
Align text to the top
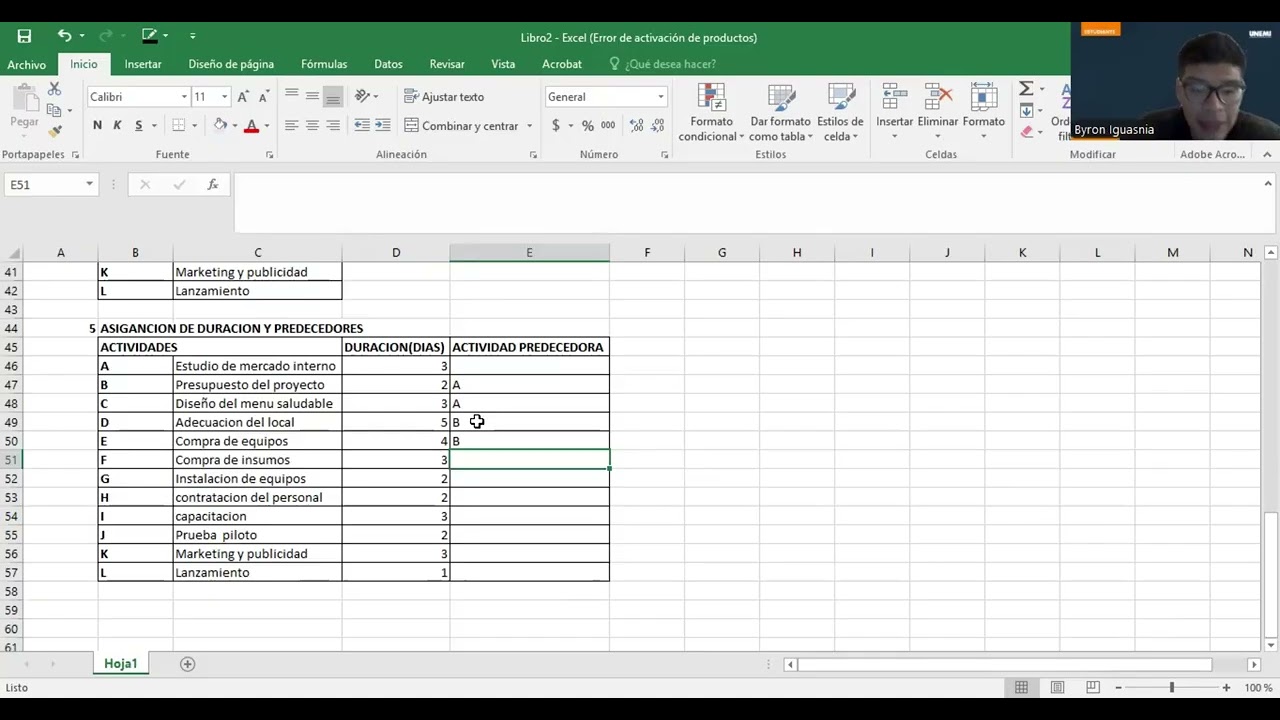[x=291, y=96]
